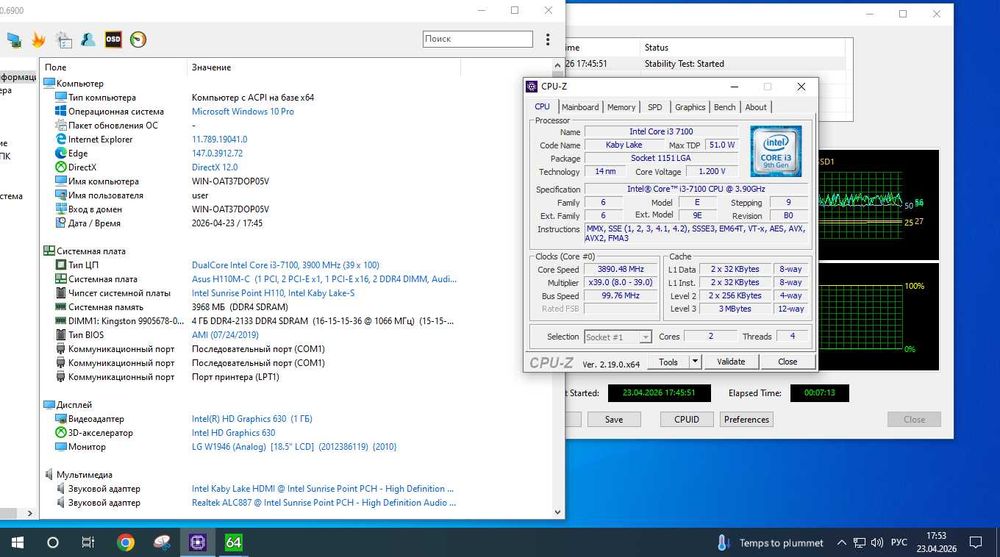Select the CPU tab in CPU-Z
The image size is (1000, 557).
tap(542, 107)
